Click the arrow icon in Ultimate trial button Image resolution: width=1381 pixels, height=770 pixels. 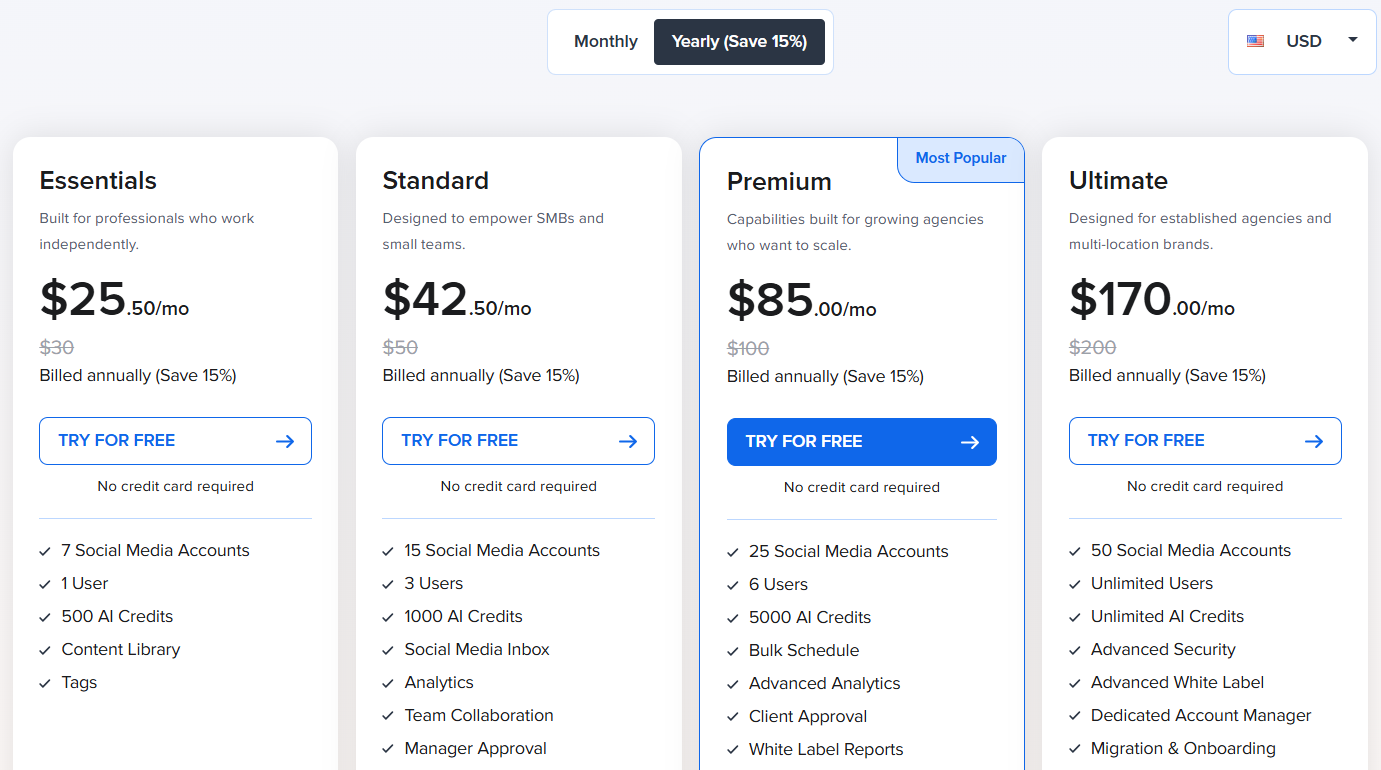(x=1314, y=441)
